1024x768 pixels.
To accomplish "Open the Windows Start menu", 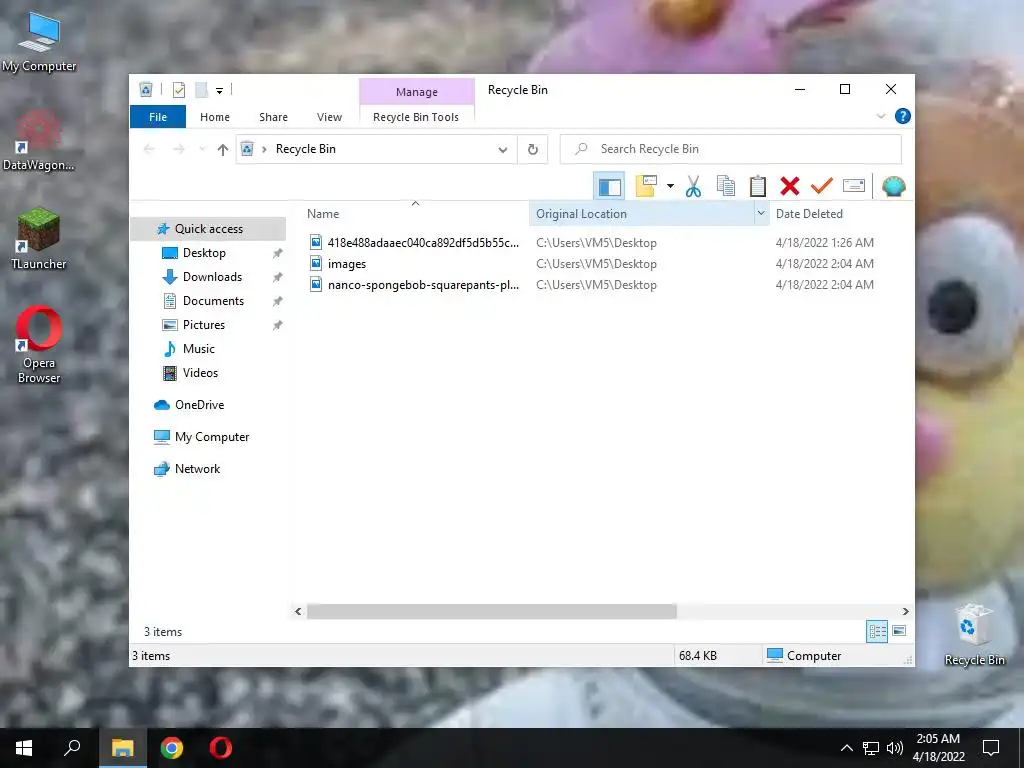I will 24,748.
